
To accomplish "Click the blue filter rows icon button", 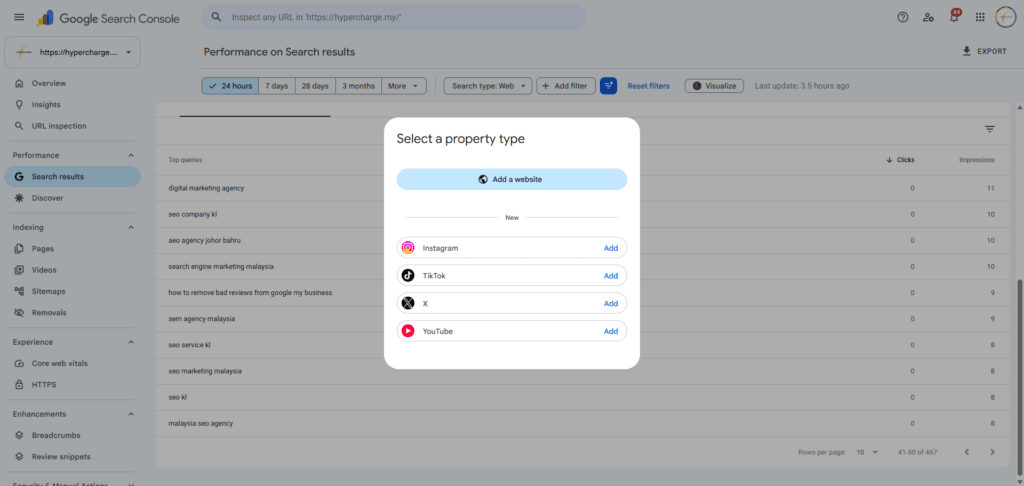I will pyautogui.click(x=609, y=86).
